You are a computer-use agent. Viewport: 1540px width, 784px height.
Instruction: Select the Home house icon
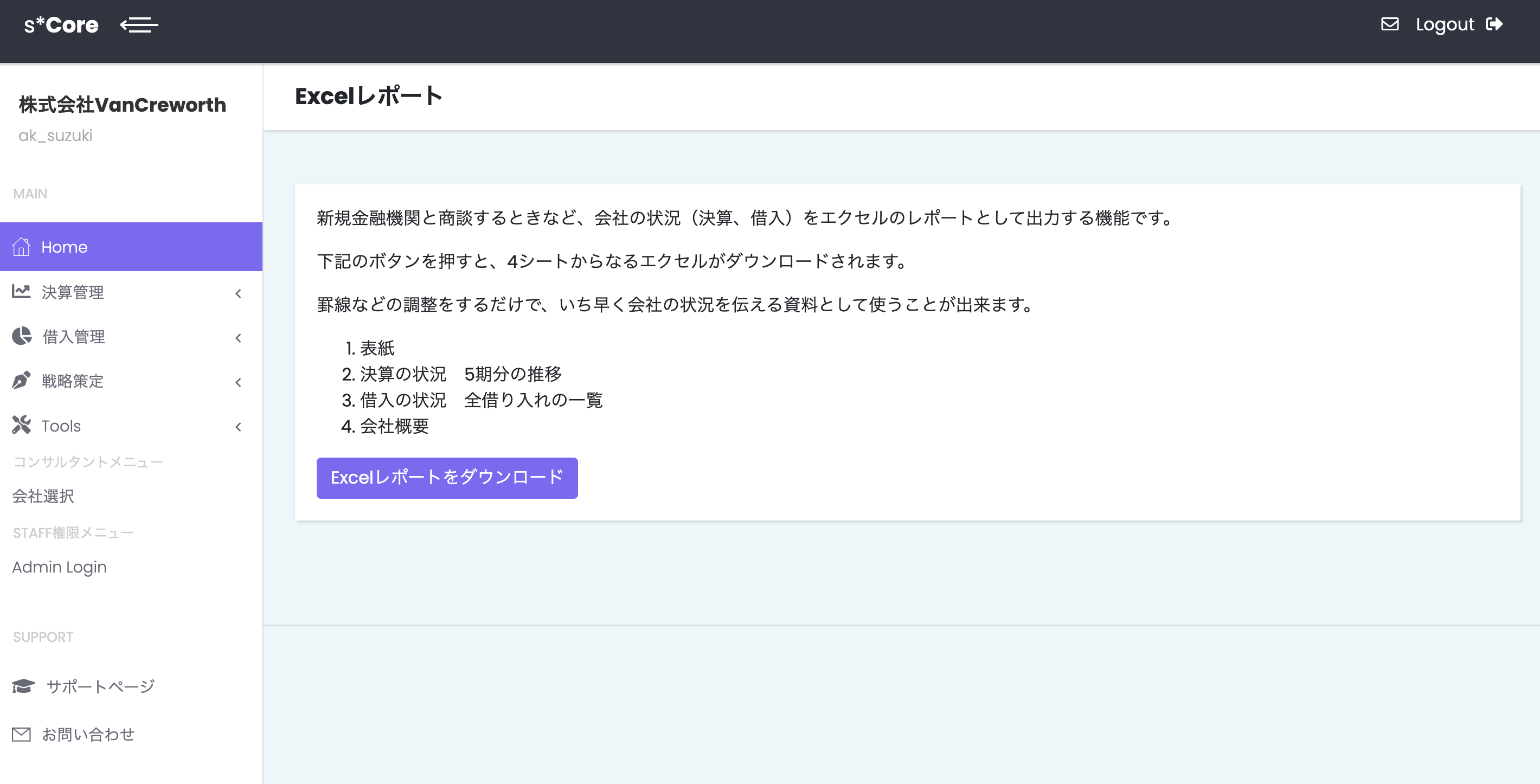22,246
